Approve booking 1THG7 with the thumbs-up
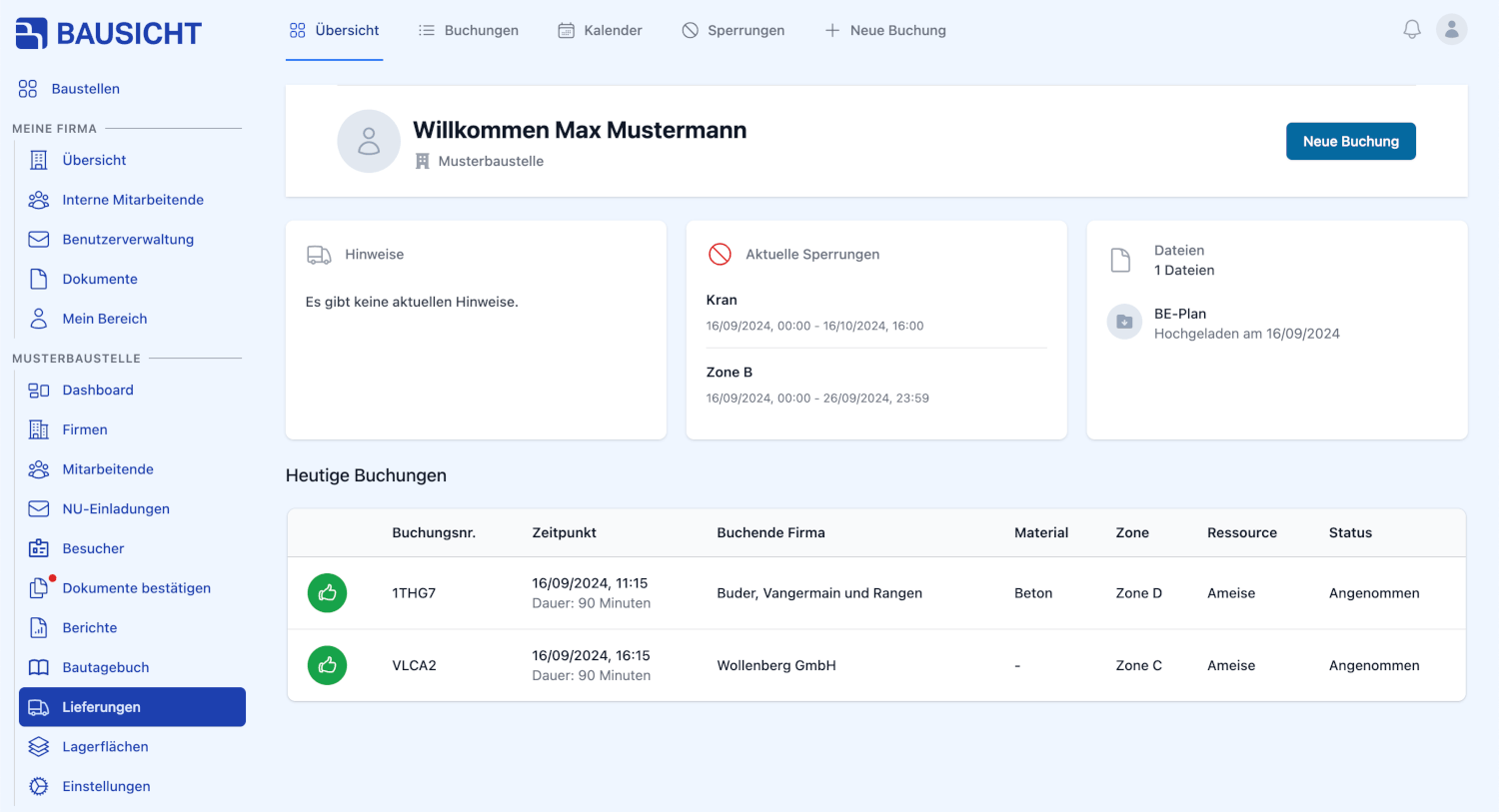Image resolution: width=1499 pixels, height=812 pixels. click(327, 592)
